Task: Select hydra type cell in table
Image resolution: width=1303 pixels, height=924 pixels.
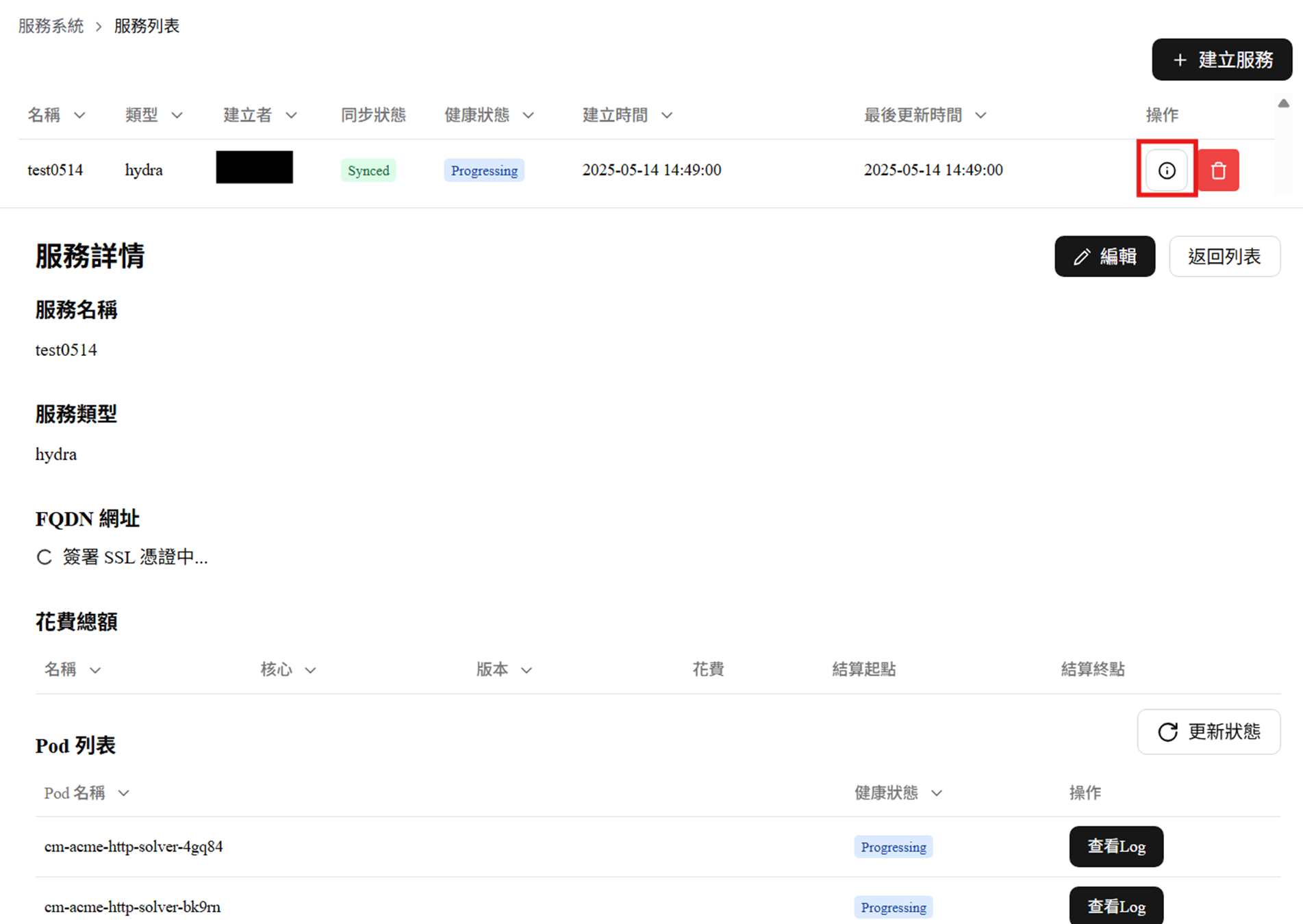Action: 144,170
